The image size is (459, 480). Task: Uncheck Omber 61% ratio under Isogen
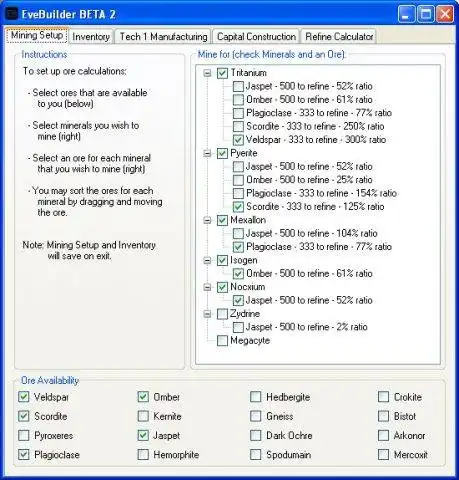coord(238,274)
